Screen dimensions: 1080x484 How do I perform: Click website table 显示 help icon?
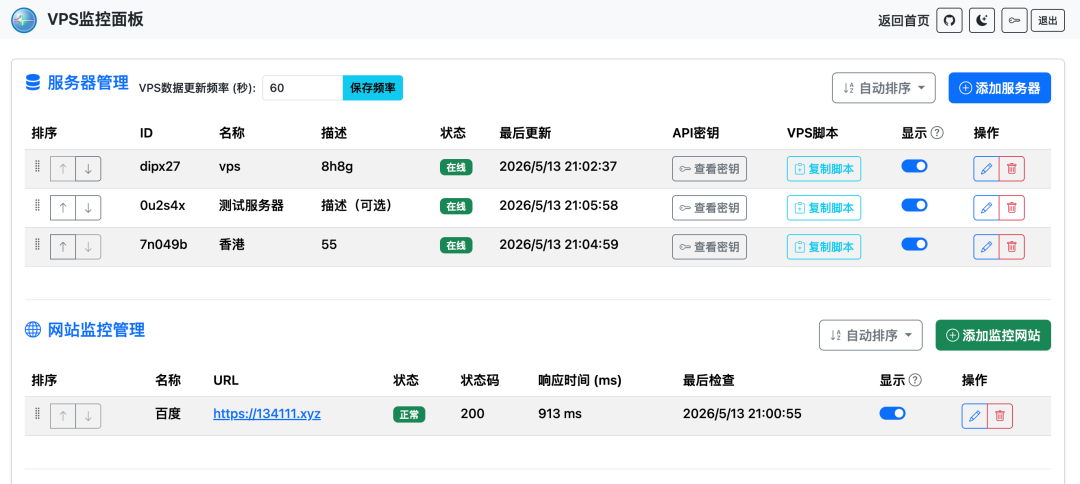coord(915,379)
